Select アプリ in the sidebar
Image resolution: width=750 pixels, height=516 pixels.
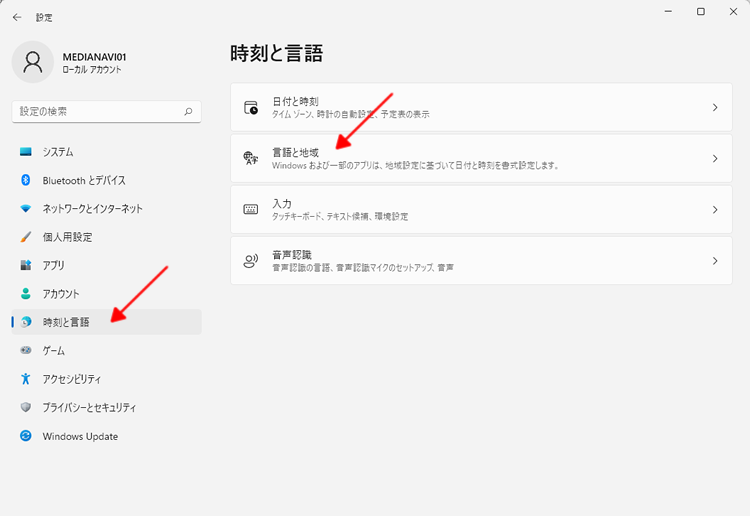coord(54,265)
